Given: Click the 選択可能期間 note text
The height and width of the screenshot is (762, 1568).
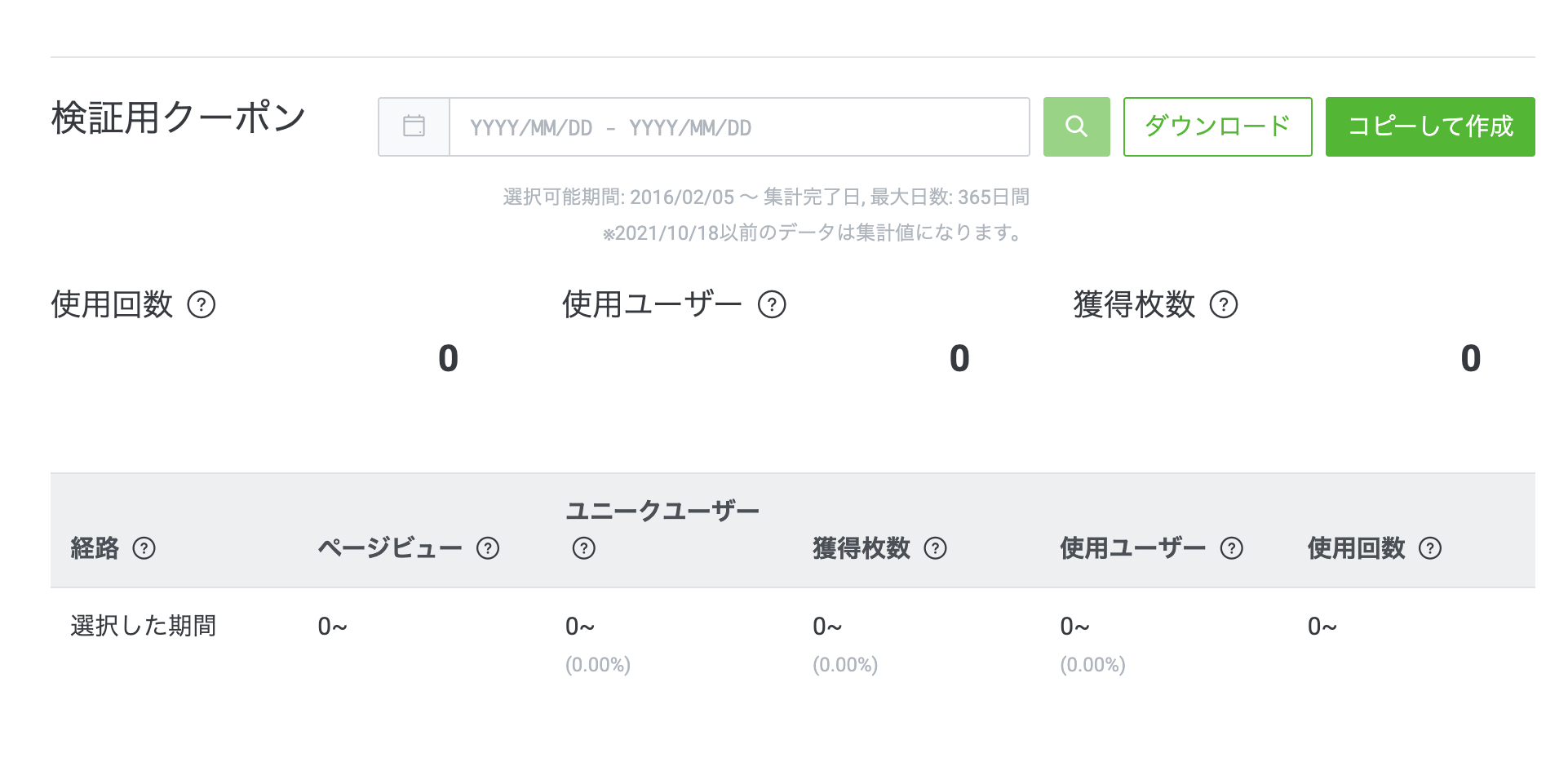Looking at the screenshot, I should tap(765, 197).
